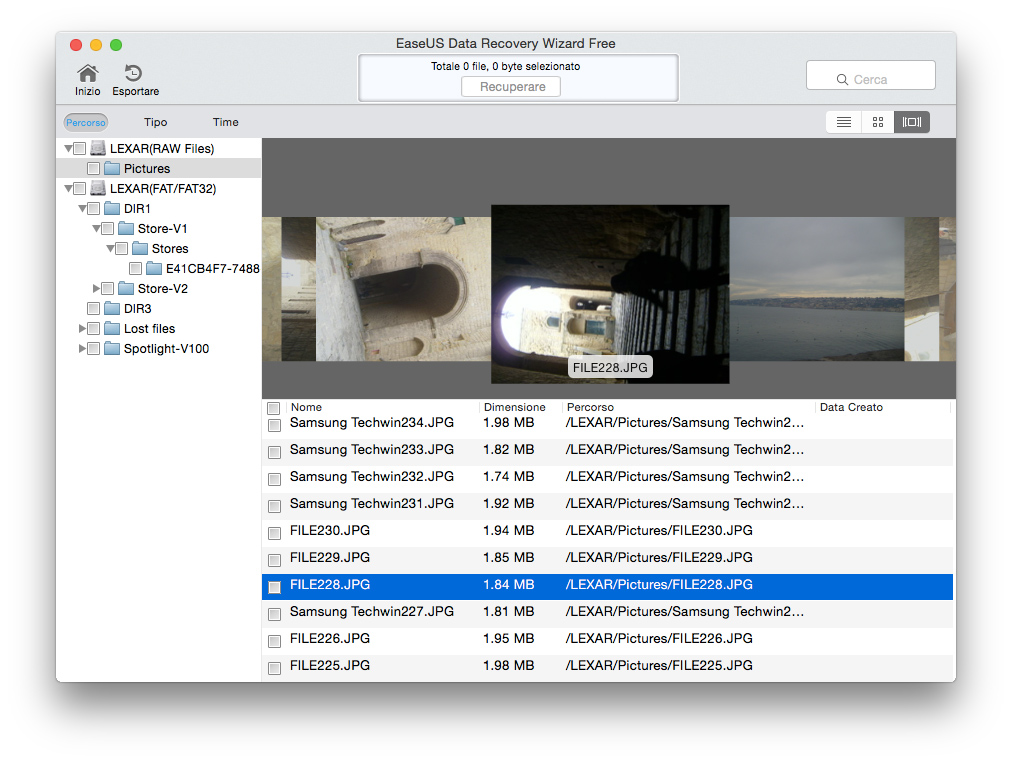Sort by Percorso column header

590,407
